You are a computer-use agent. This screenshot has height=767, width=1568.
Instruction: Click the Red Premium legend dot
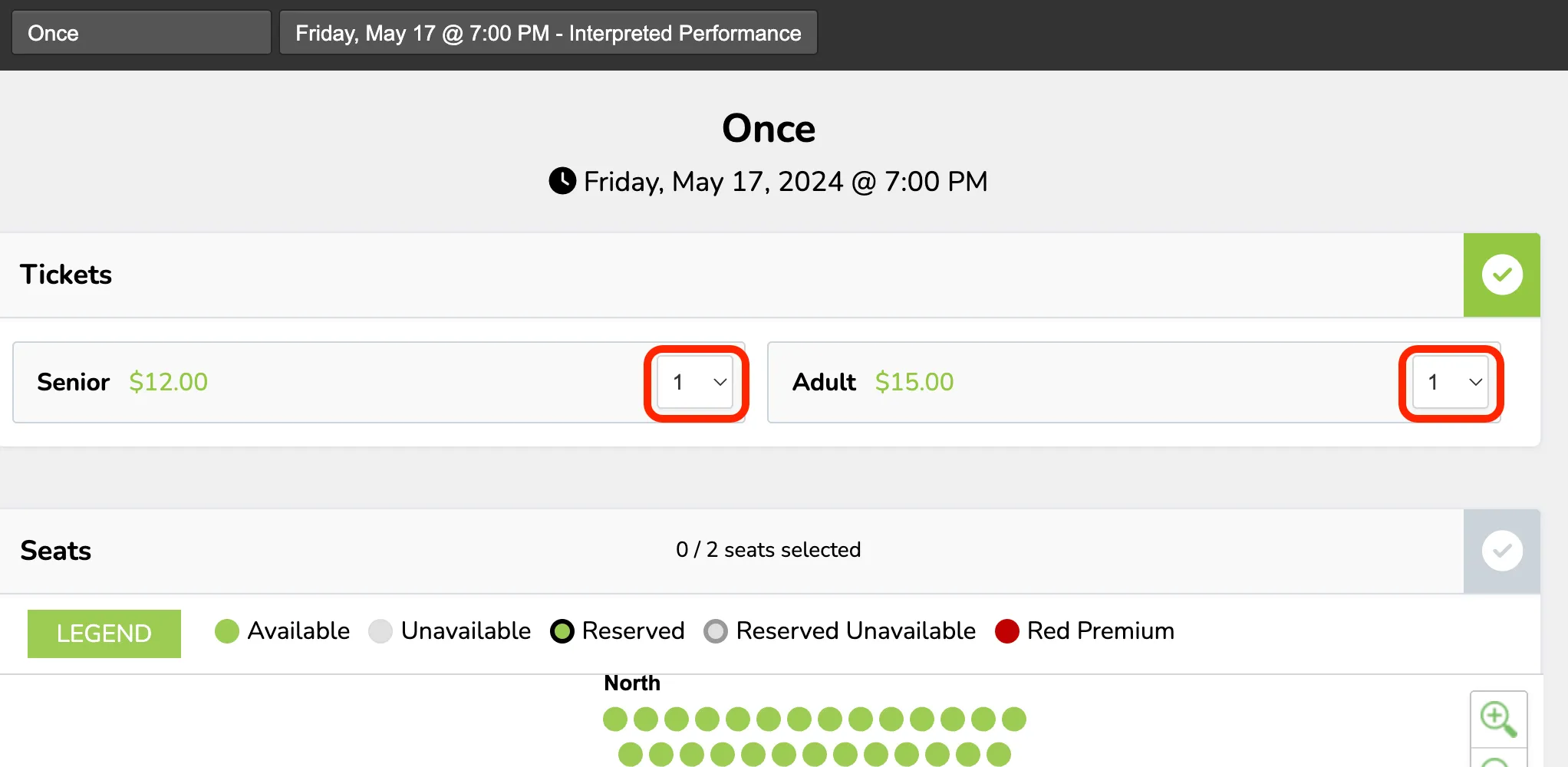(1006, 631)
